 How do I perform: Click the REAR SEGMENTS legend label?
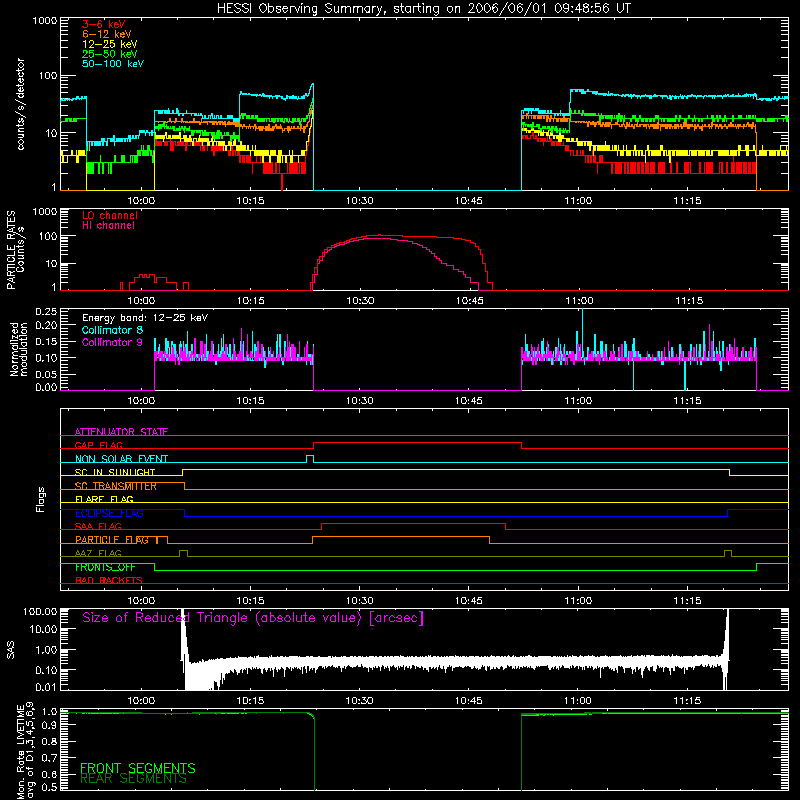[x=134, y=779]
